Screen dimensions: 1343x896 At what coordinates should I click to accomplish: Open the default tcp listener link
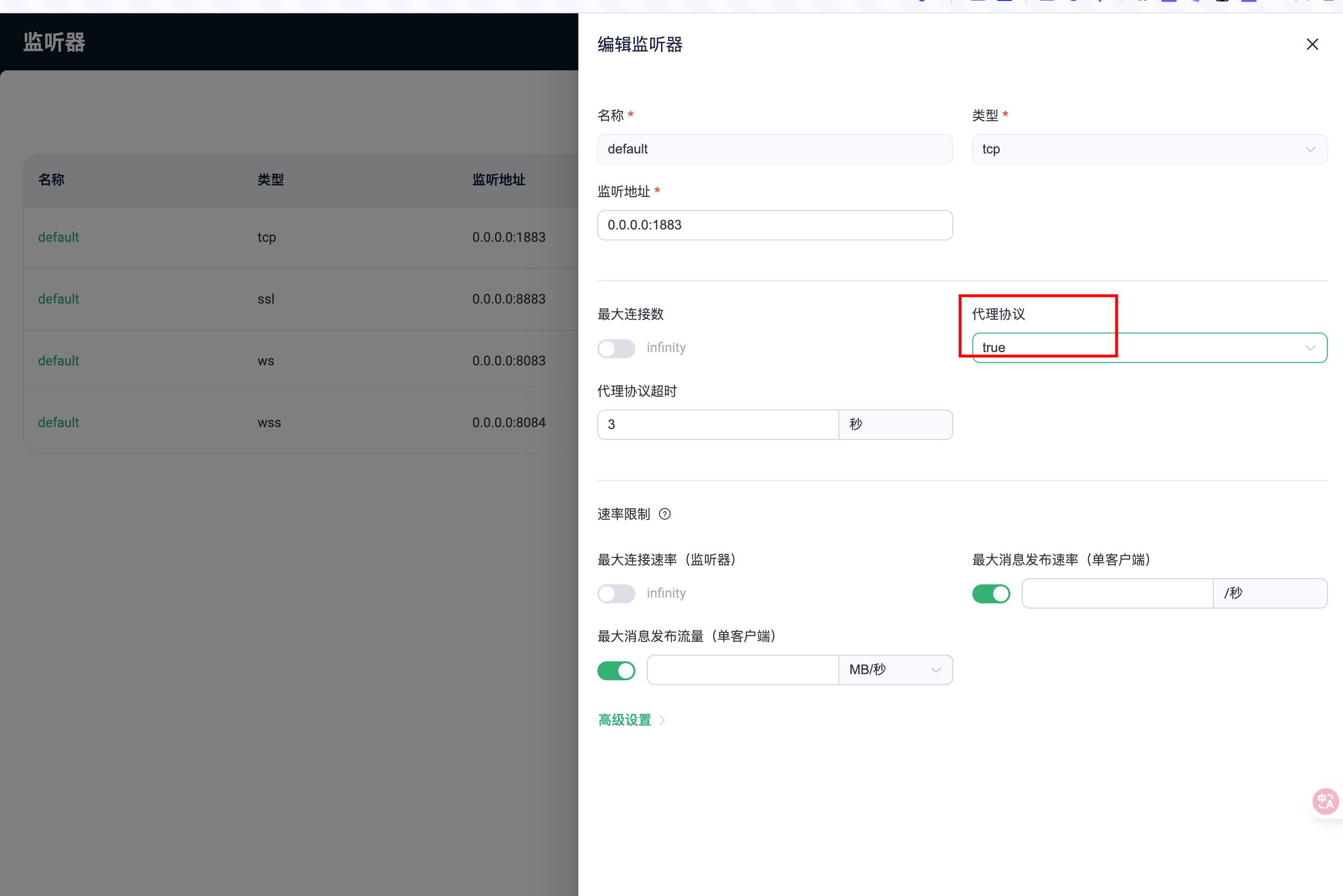(x=58, y=237)
